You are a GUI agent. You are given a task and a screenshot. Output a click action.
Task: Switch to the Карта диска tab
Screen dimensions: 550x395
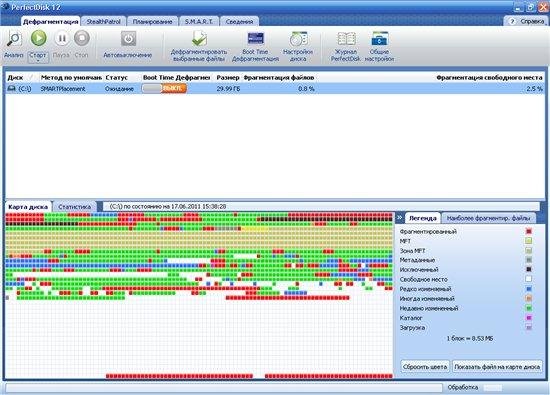click(28, 207)
